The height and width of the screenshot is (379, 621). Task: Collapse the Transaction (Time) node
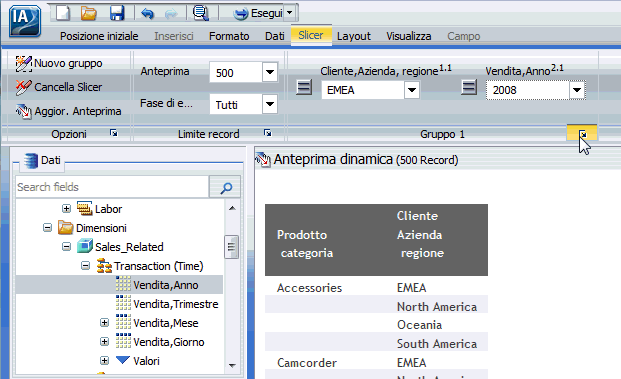pos(85,266)
